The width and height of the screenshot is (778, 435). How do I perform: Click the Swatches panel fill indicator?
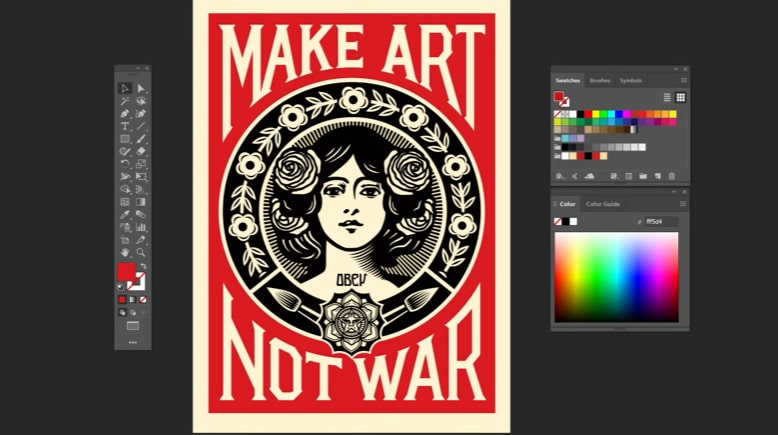coord(559,96)
